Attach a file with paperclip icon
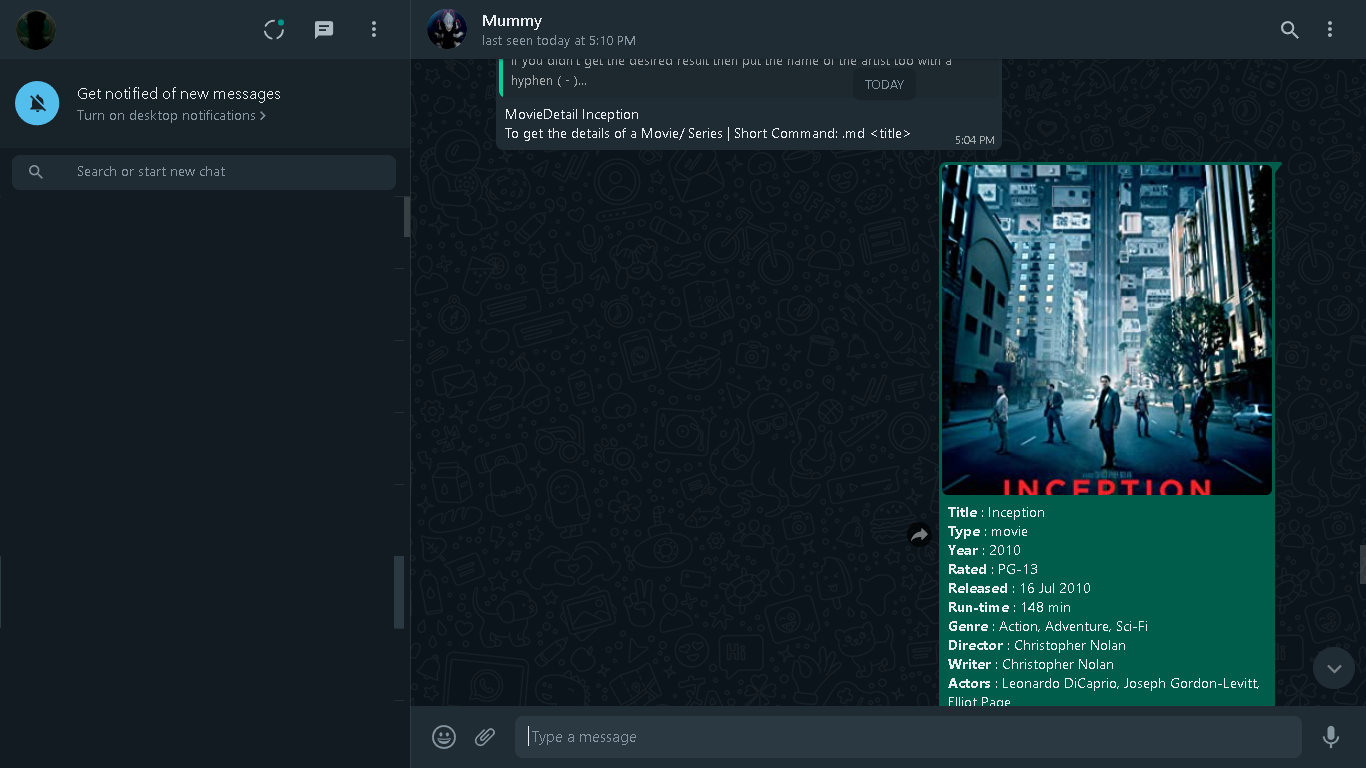This screenshot has height=768, width=1366. tap(485, 737)
